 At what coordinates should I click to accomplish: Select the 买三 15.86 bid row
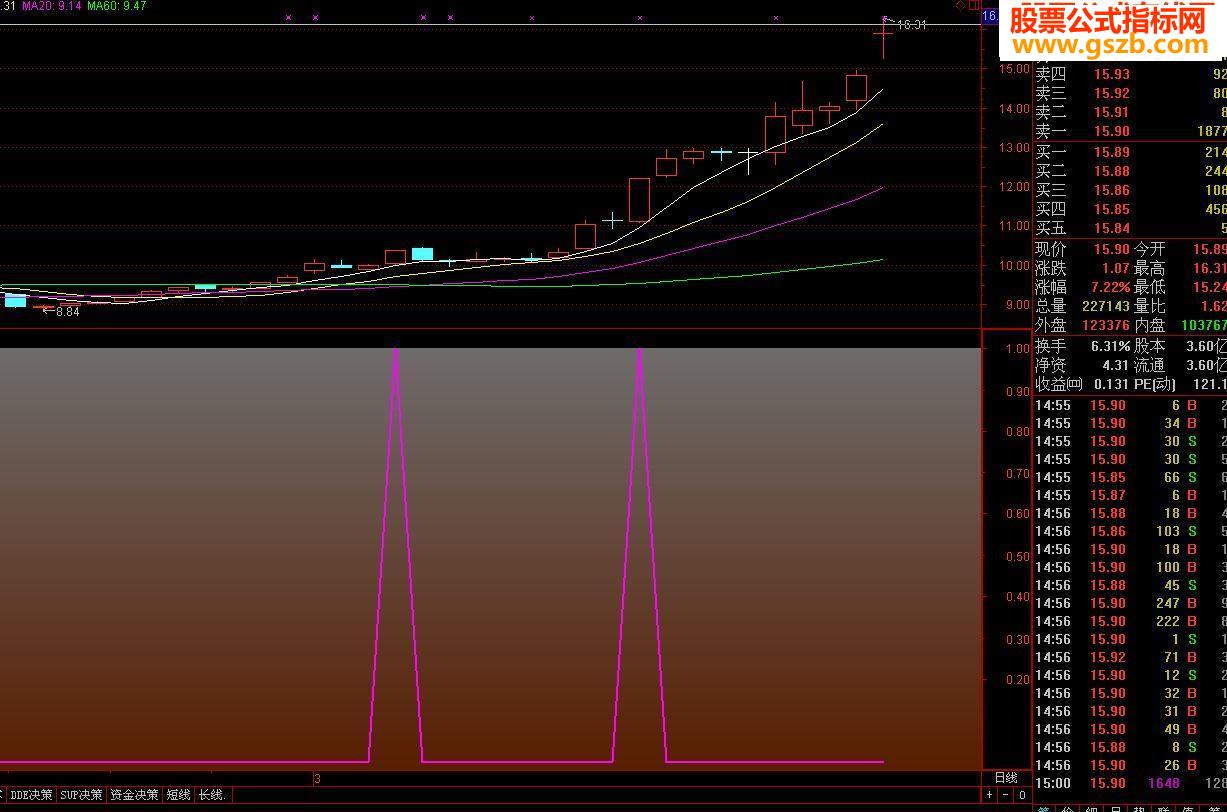point(1130,190)
